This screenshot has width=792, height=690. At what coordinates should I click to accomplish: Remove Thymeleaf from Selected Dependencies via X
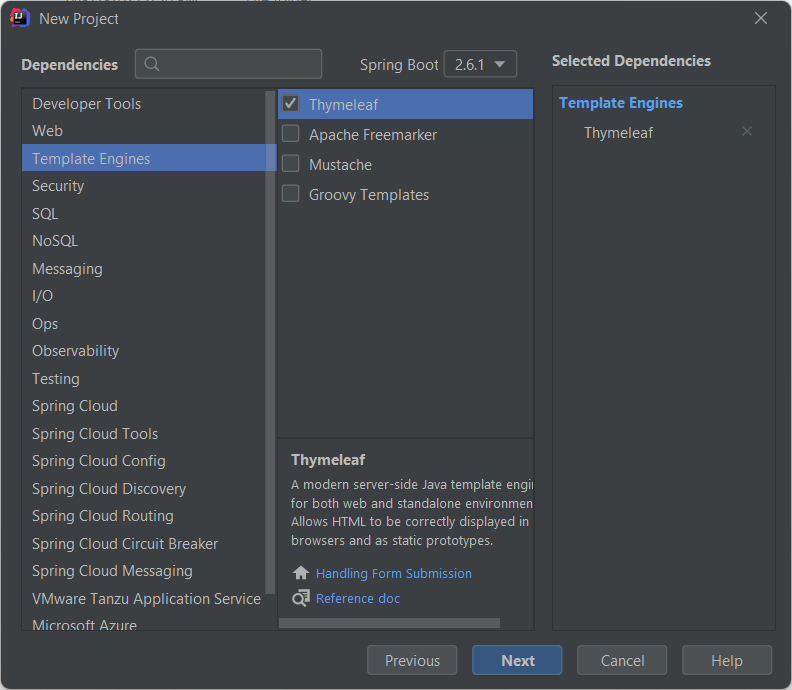tap(747, 132)
